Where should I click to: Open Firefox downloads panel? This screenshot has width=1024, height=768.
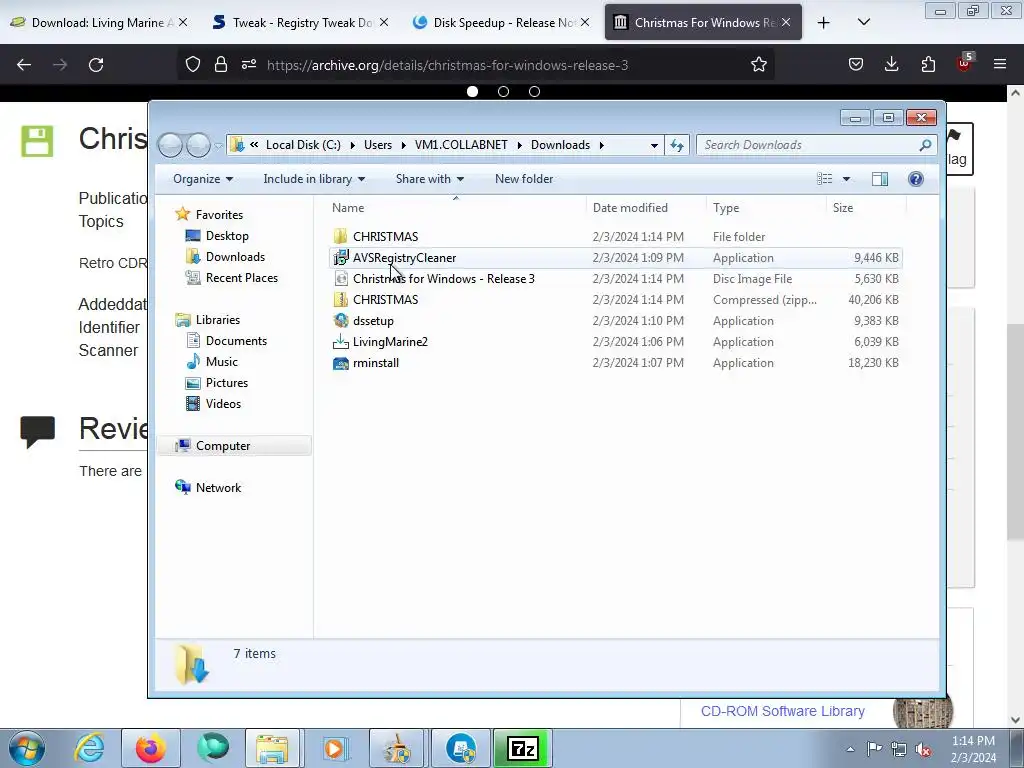(891, 64)
